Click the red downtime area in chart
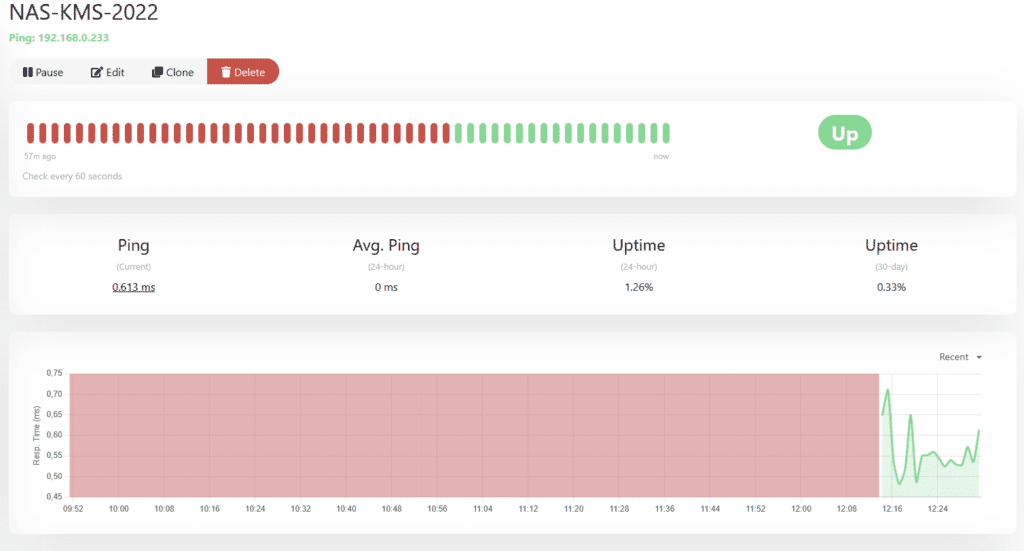 click(x=470, y=435)
